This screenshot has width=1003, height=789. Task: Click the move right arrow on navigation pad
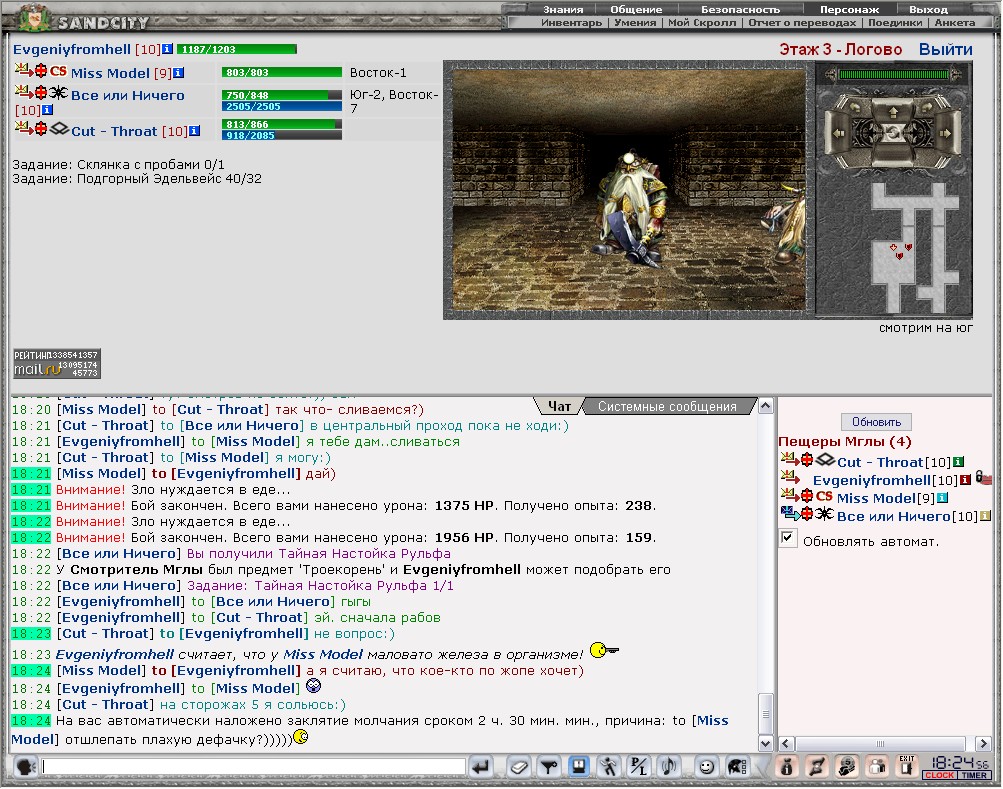point(946,133)
